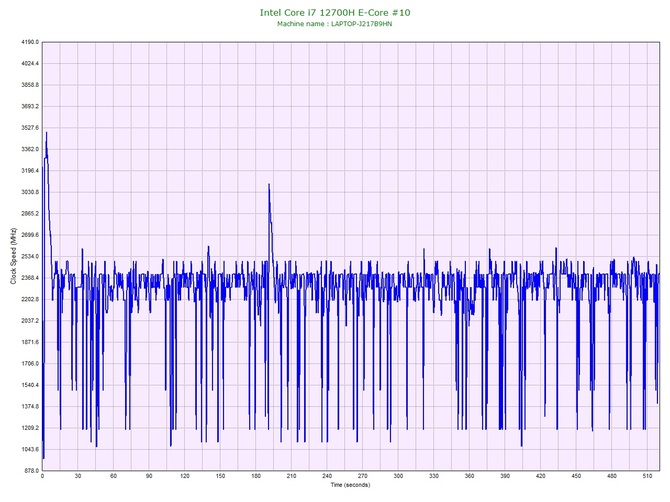Click the 120 tick on time axis
The image size is (670, 502).
click(185, 476)
